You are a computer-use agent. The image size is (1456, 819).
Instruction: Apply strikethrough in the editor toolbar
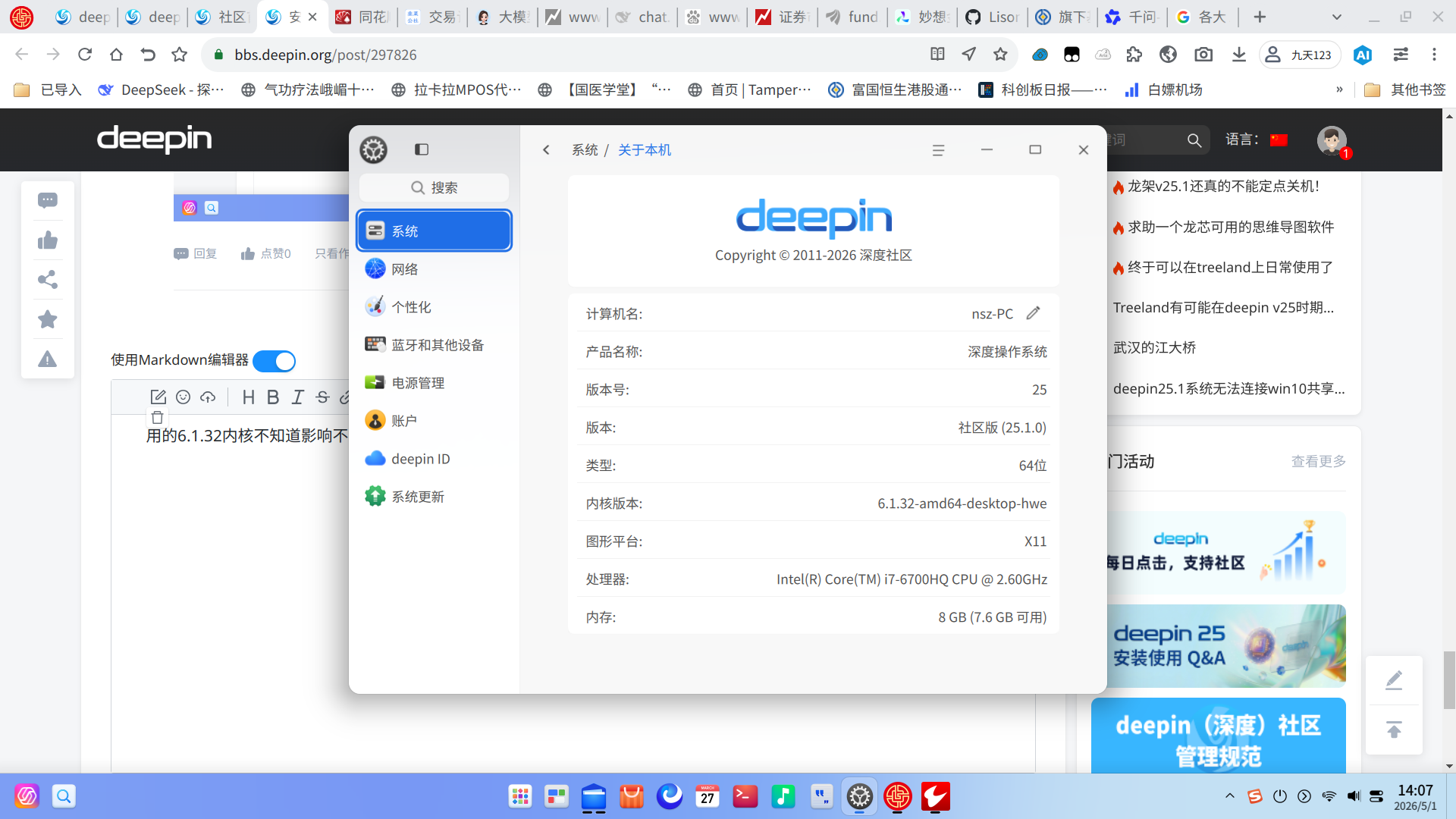[x=322, y=397]
